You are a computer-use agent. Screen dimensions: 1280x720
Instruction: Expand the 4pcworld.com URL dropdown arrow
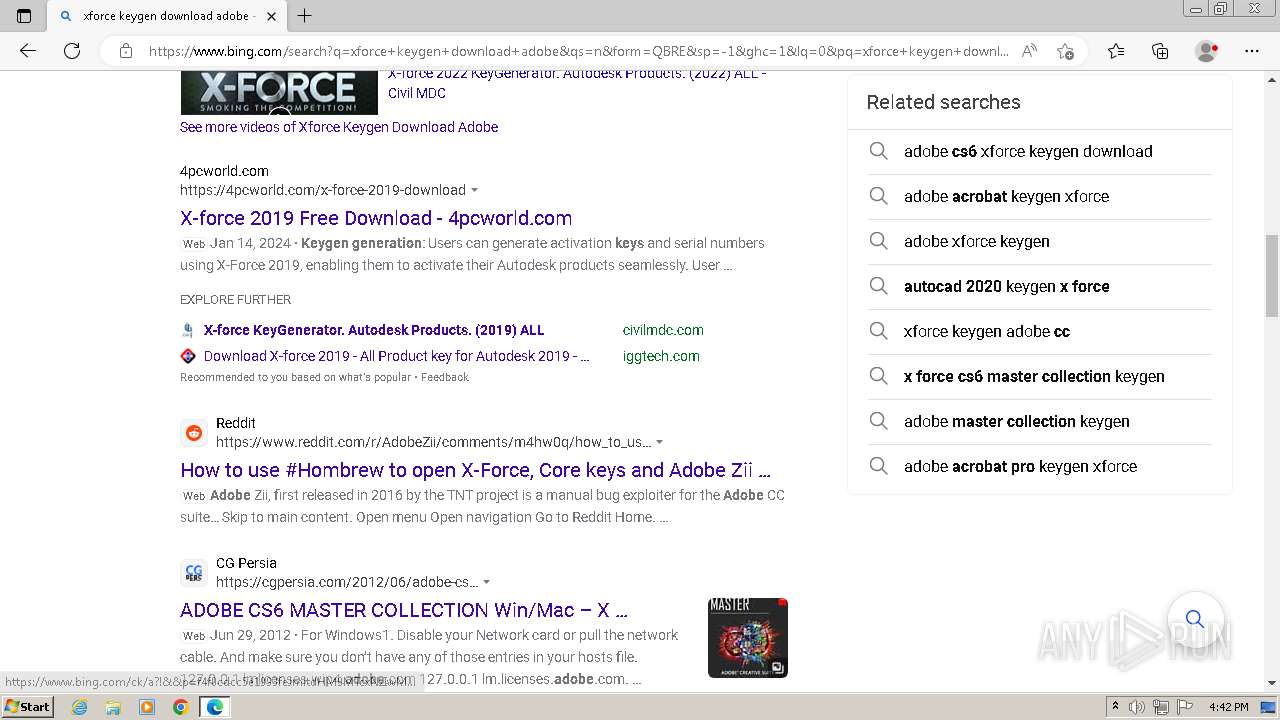pos(475,190)
